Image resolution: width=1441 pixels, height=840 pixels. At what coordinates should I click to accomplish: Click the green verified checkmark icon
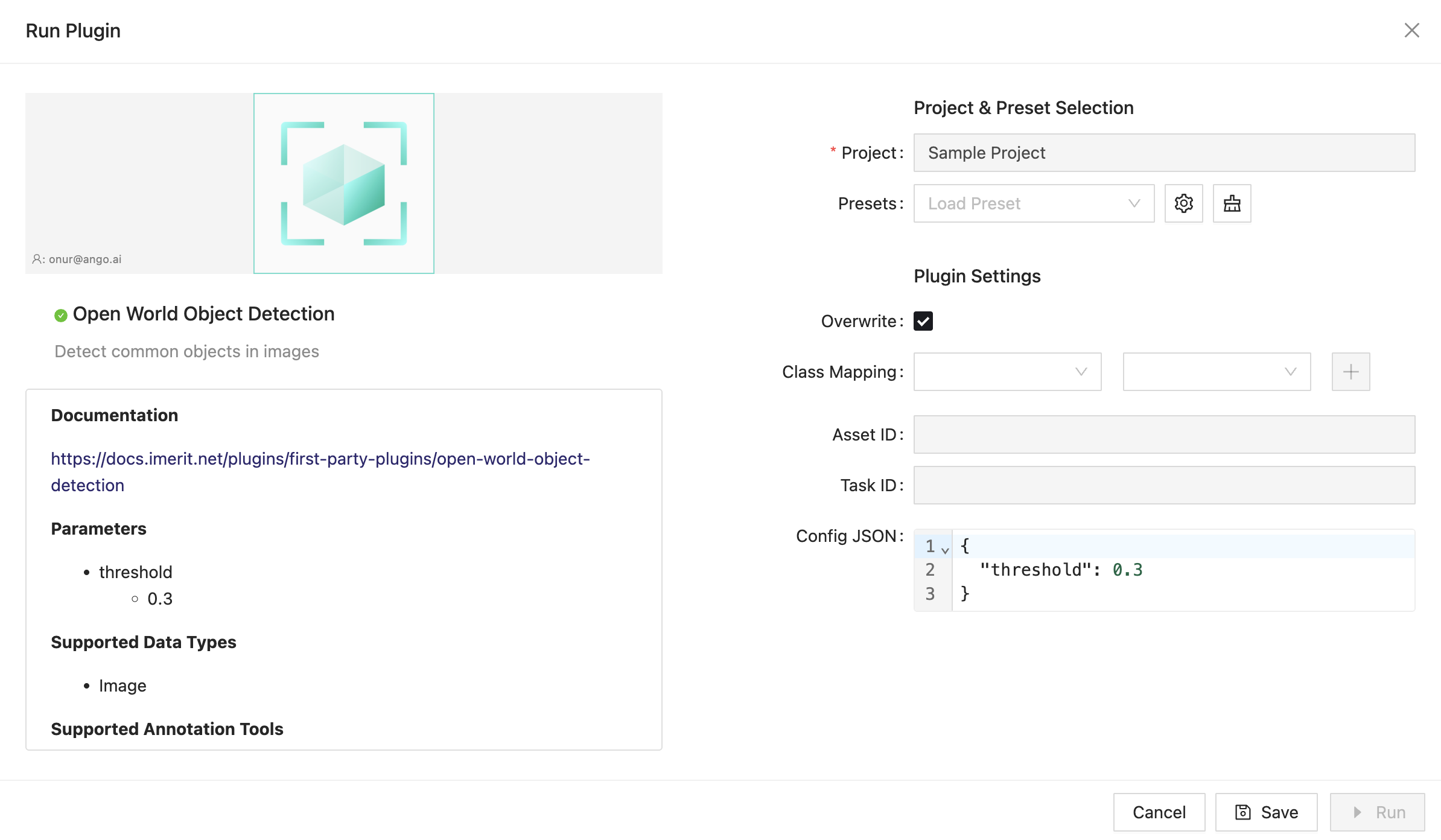point(60,315)
